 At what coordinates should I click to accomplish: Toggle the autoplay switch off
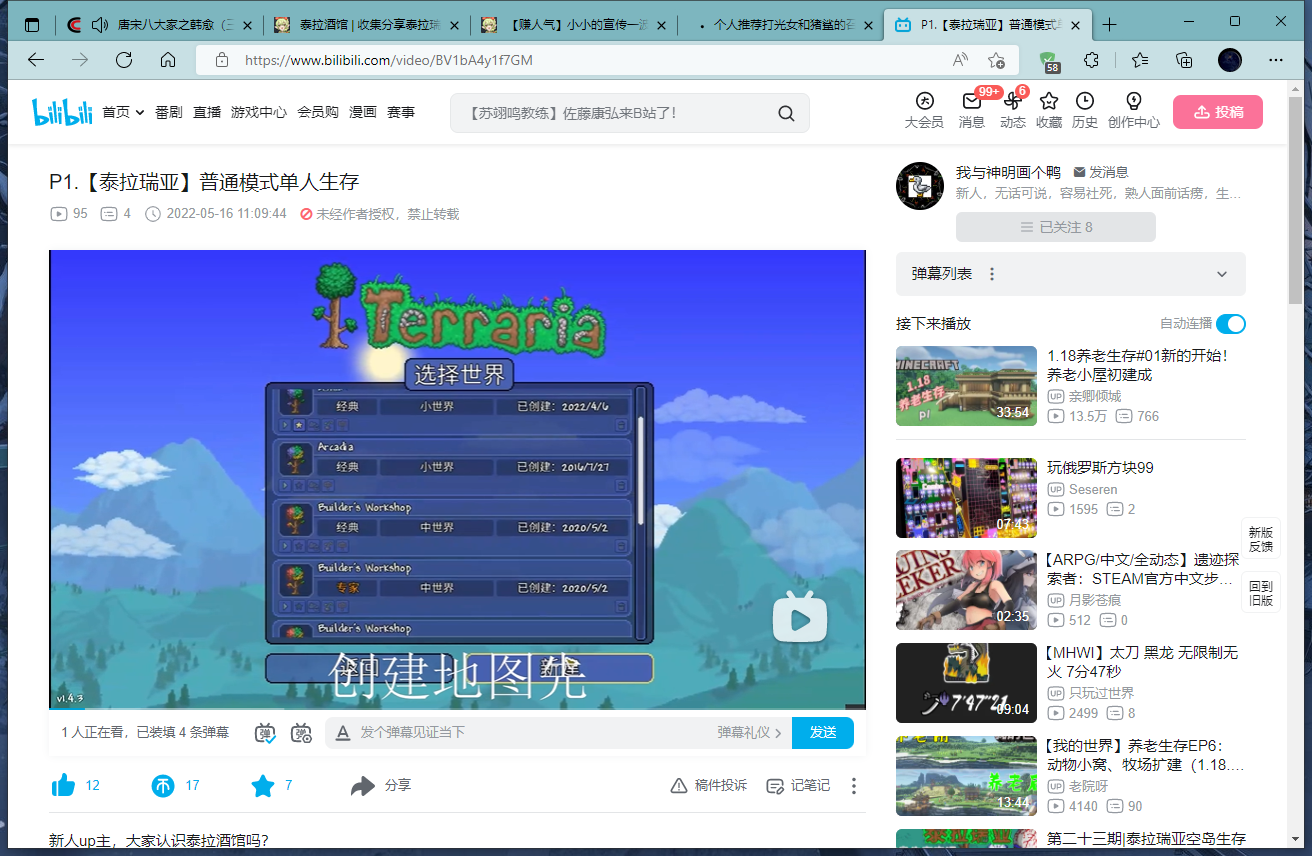click(x=1230, y=324)
